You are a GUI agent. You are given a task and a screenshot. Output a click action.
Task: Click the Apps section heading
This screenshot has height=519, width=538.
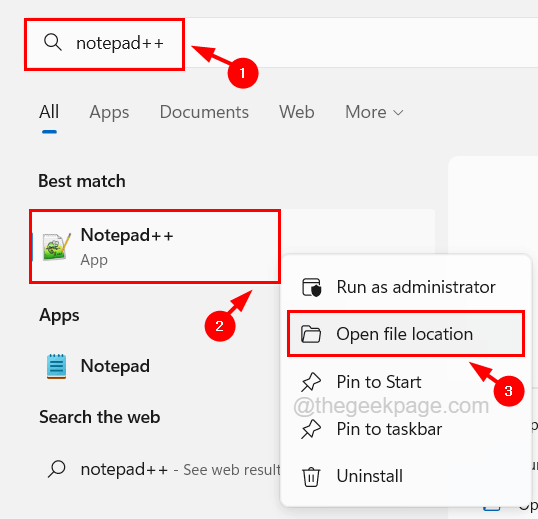tap(59, 315)
